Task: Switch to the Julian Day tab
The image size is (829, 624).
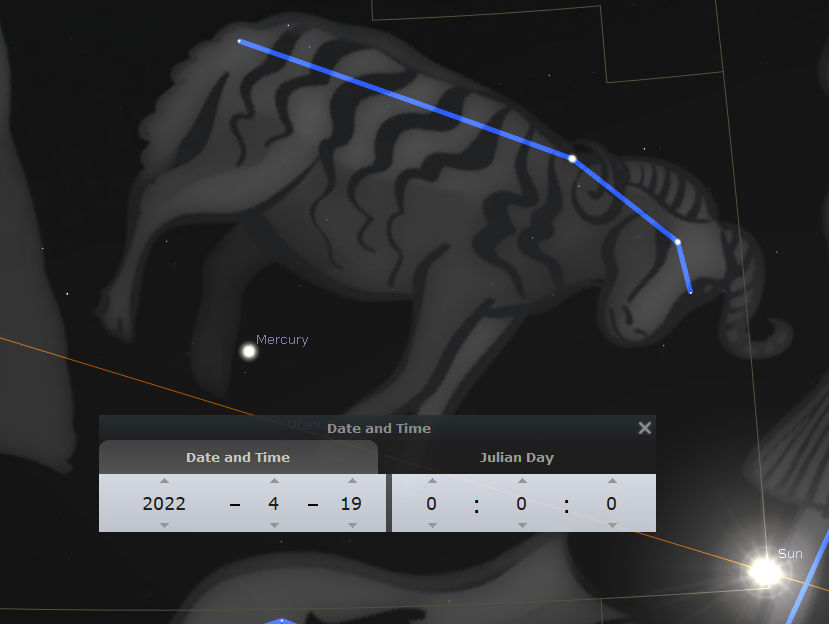Action: 517,457
